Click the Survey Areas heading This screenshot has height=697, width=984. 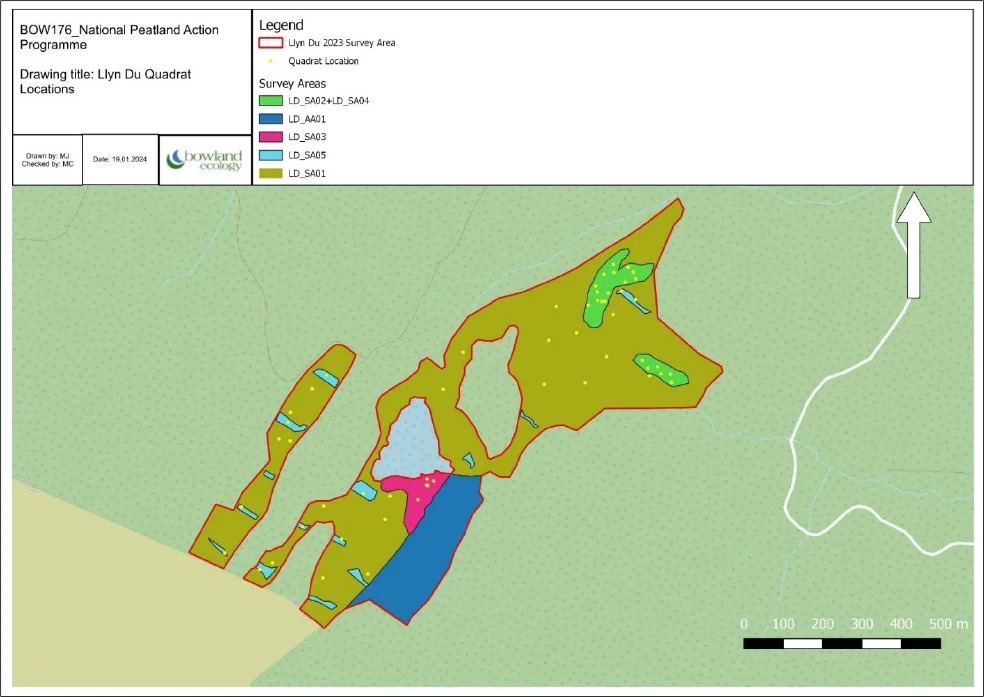click(x=292, y=83)
